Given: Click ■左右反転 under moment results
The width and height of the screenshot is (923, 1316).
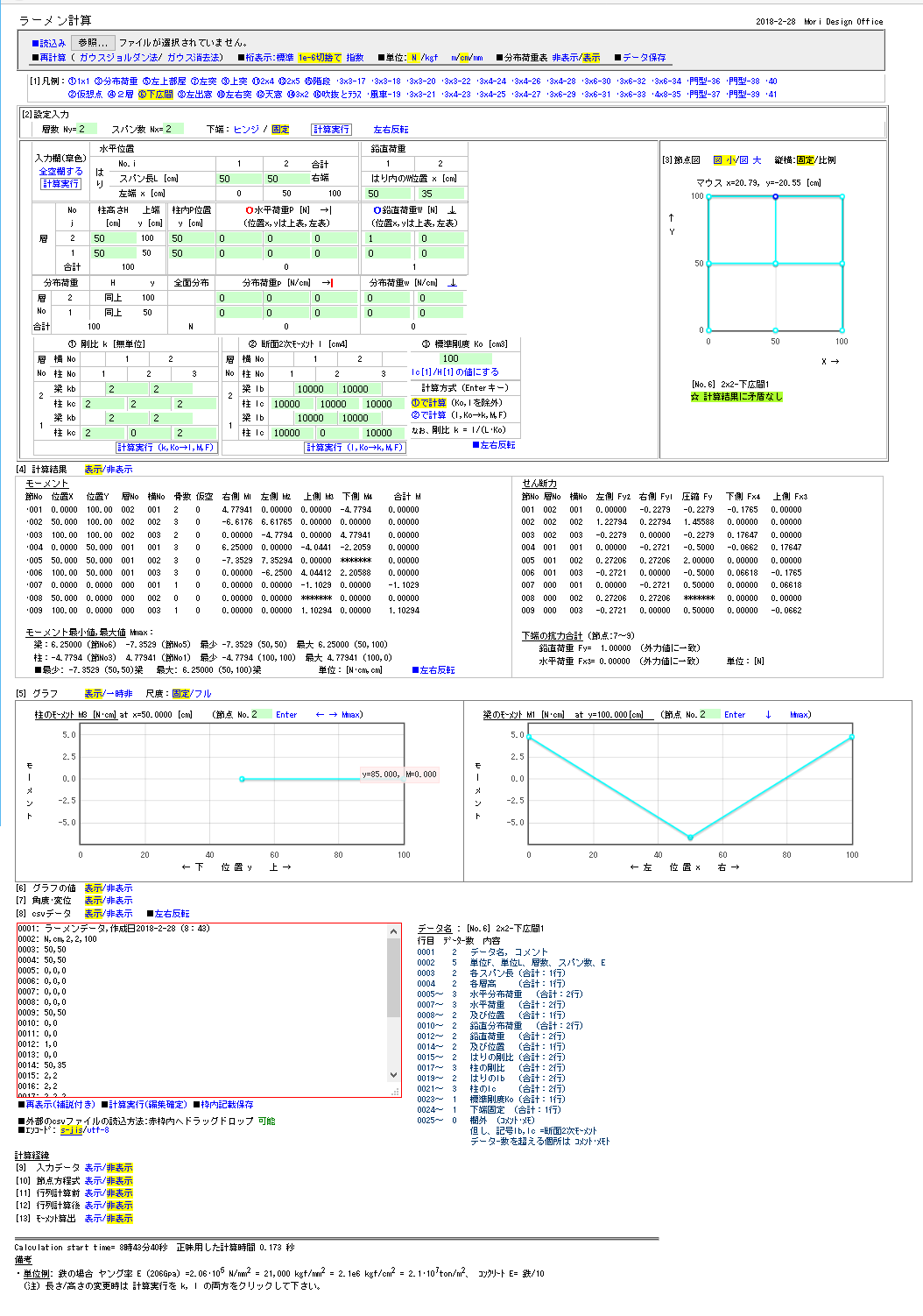Looking at the screenshot, I should 433,670.
